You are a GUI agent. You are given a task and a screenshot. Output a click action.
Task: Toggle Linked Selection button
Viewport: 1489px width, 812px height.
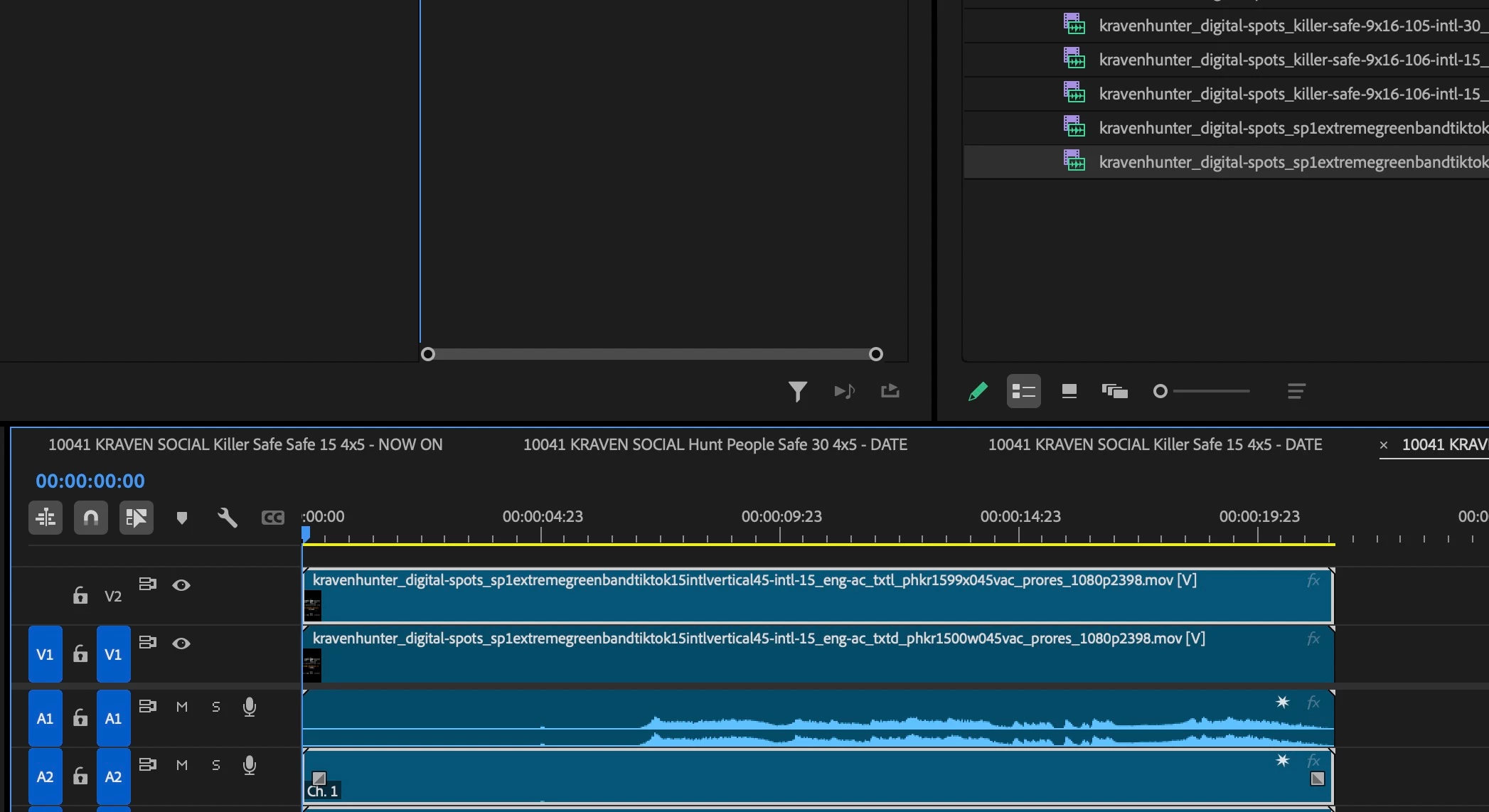(x=136, y=518)
